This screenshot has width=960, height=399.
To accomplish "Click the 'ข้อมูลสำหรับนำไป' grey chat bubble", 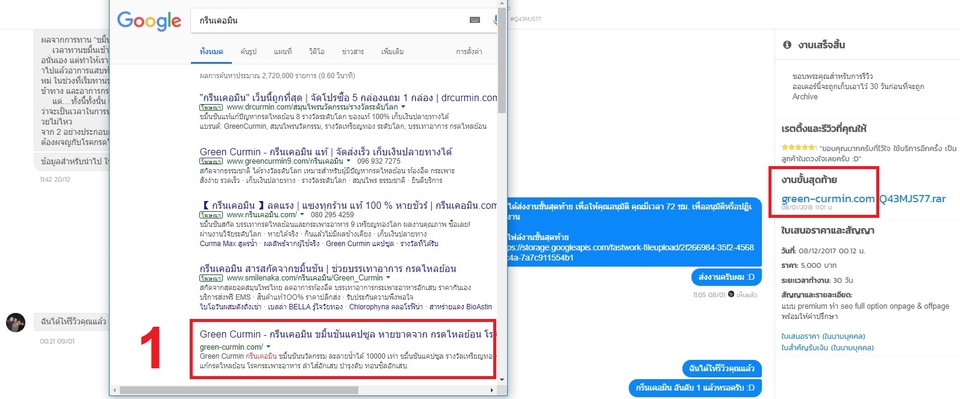I will coord(72,162).
